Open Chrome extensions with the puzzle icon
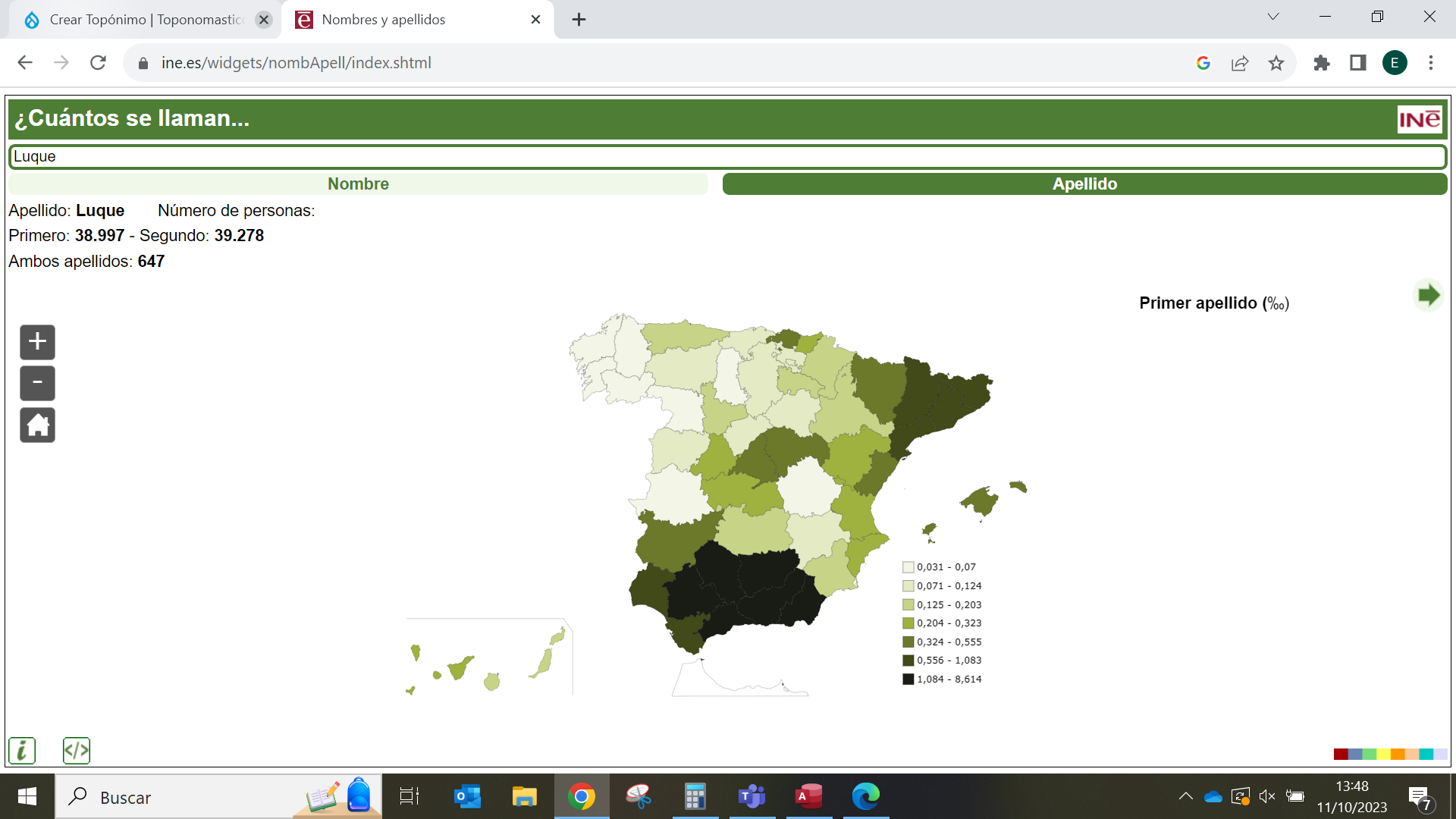Image resolution: width=1456 pixels, height=819 pixels. 1322,63
